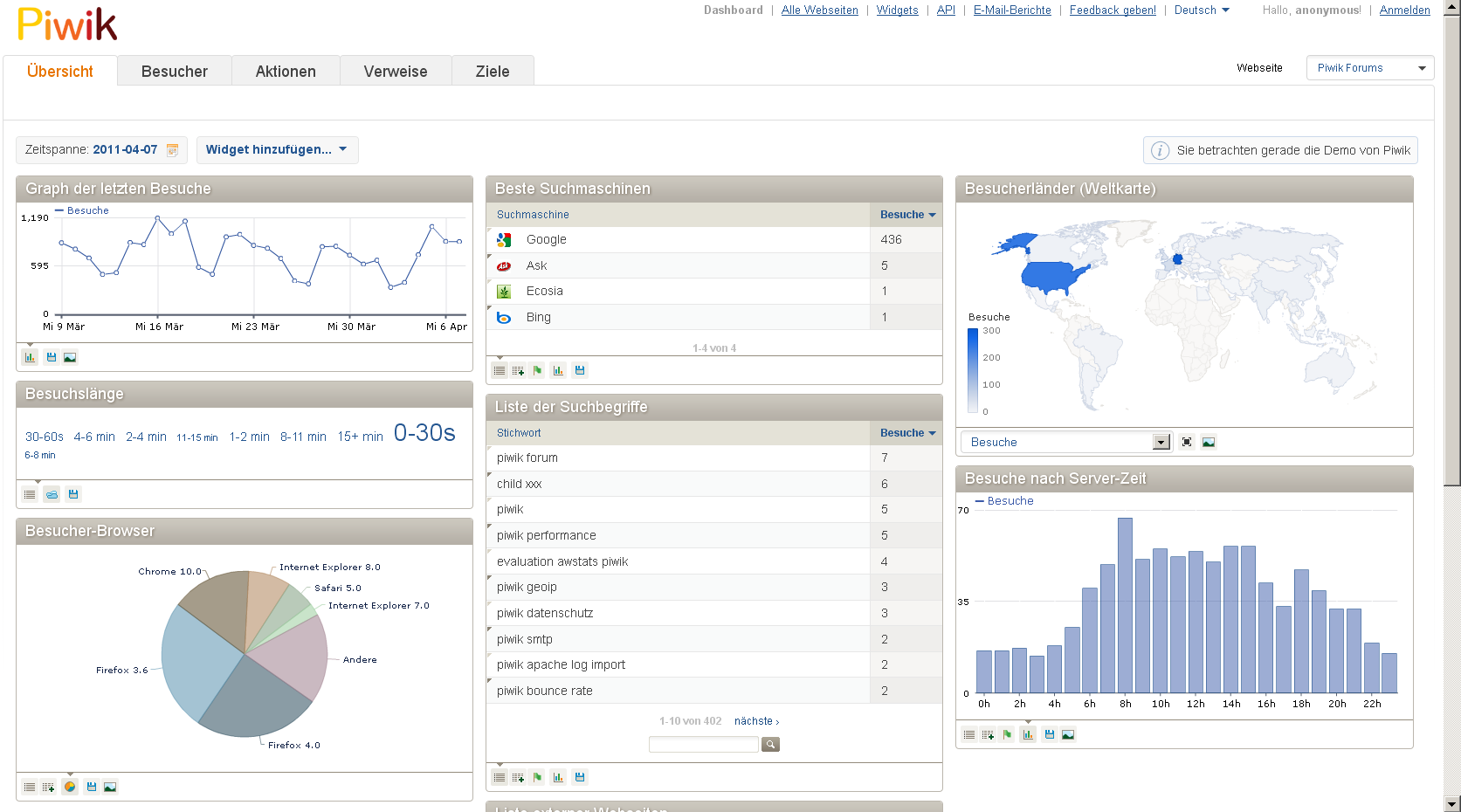Switch Besuchslänge widget to tag cloud view

[x=52, y=494]
